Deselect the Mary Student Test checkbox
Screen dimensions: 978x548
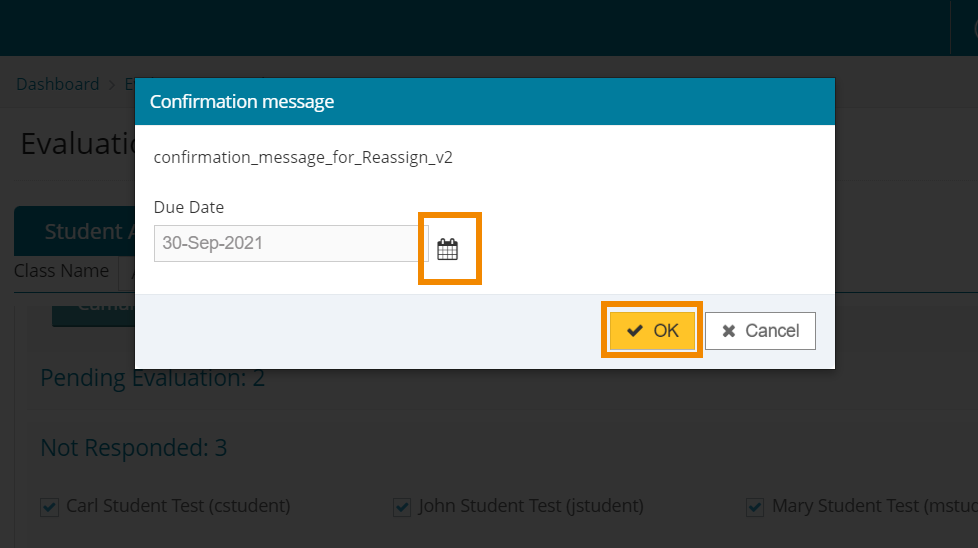(755, 507)
